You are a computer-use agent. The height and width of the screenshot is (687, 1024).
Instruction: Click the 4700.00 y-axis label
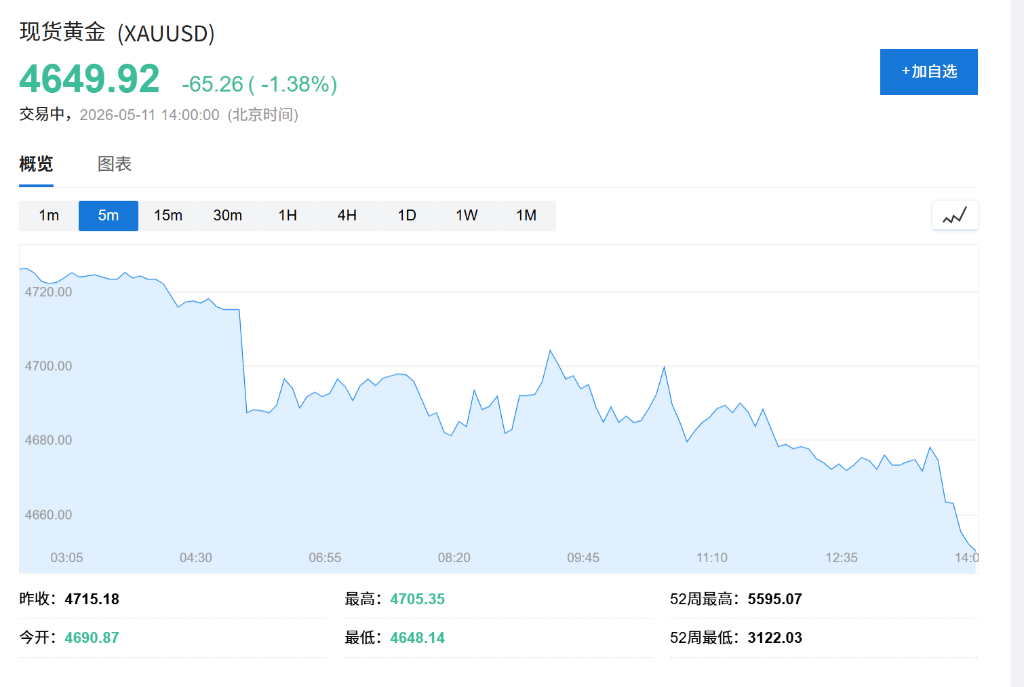[x=48, y=366]
